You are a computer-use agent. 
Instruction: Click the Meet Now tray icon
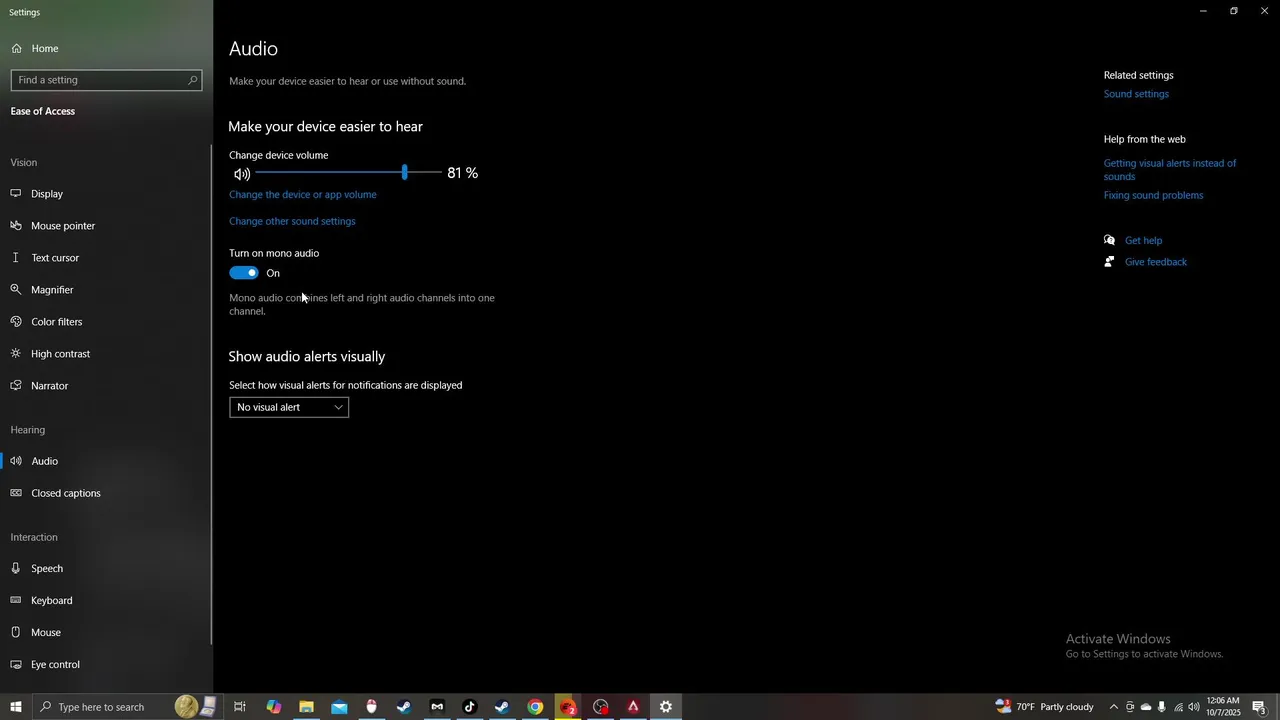click(x=1130, y=707)
